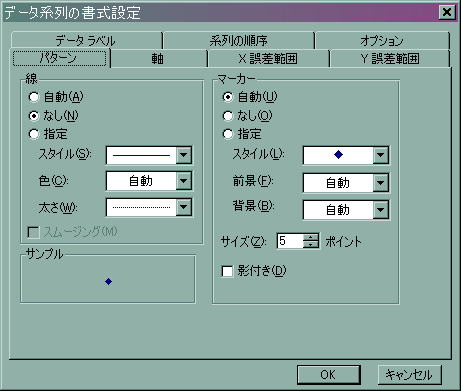Switch to オプション tab
The width and height of the screenshot is (461, 391).
pos(382,41)
